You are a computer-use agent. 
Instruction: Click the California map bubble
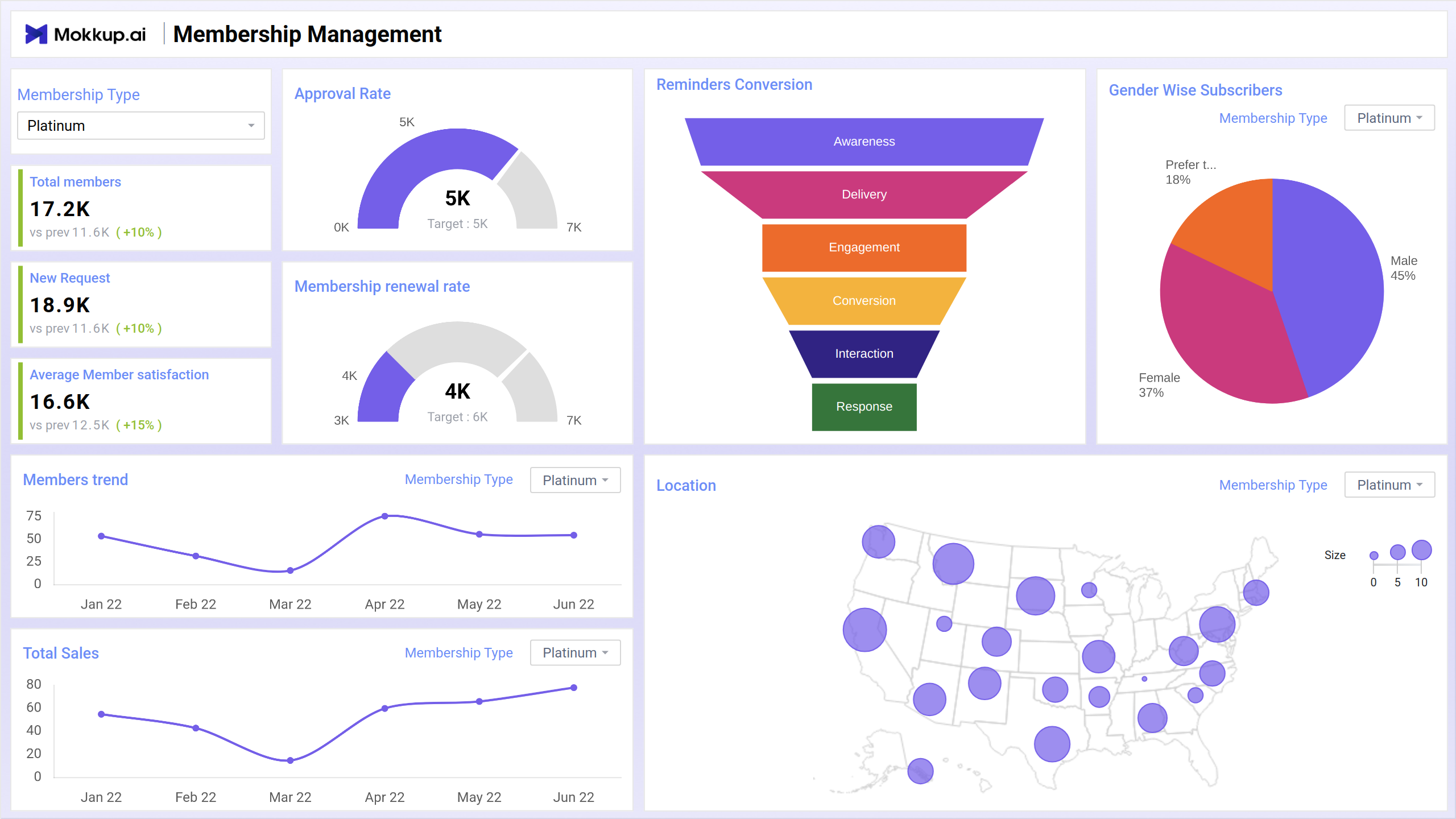[864, 630]
